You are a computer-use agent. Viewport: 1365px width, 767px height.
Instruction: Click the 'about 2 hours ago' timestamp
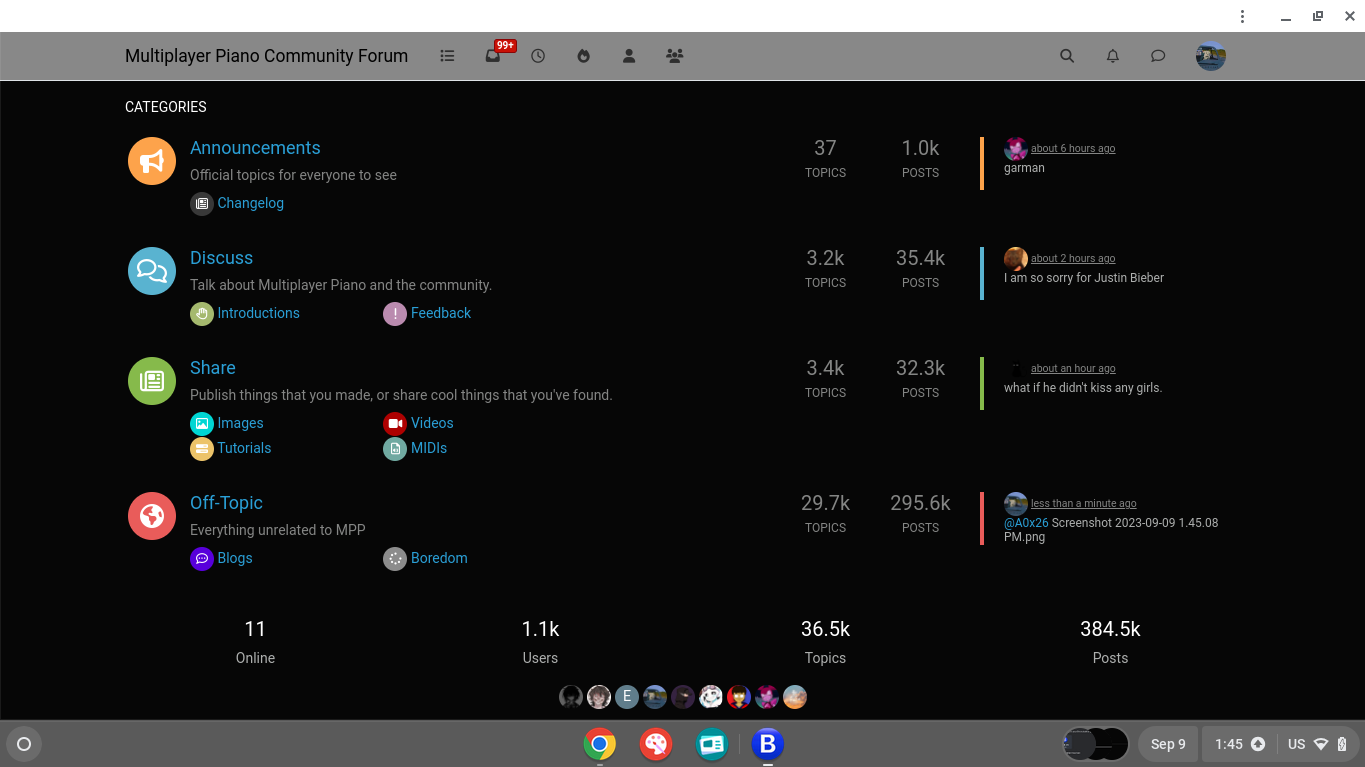(x=1073, y=258)
